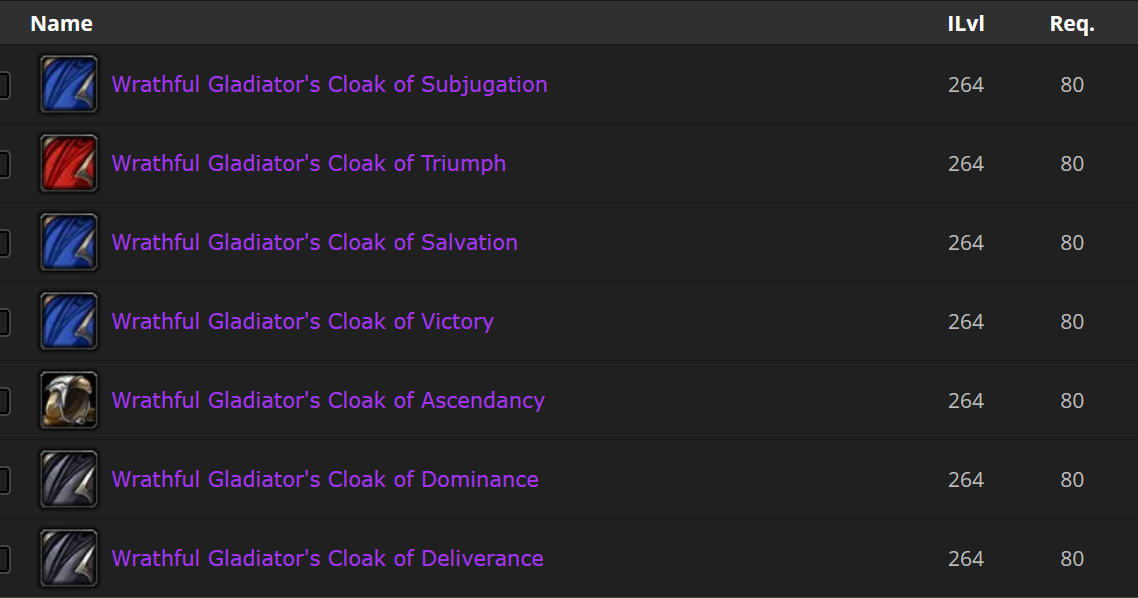Open Wrathful Gladiator's Cloak of Subjugation link
The height and width of the screenshot is (598, 1138).
click(x=329, y=85)
